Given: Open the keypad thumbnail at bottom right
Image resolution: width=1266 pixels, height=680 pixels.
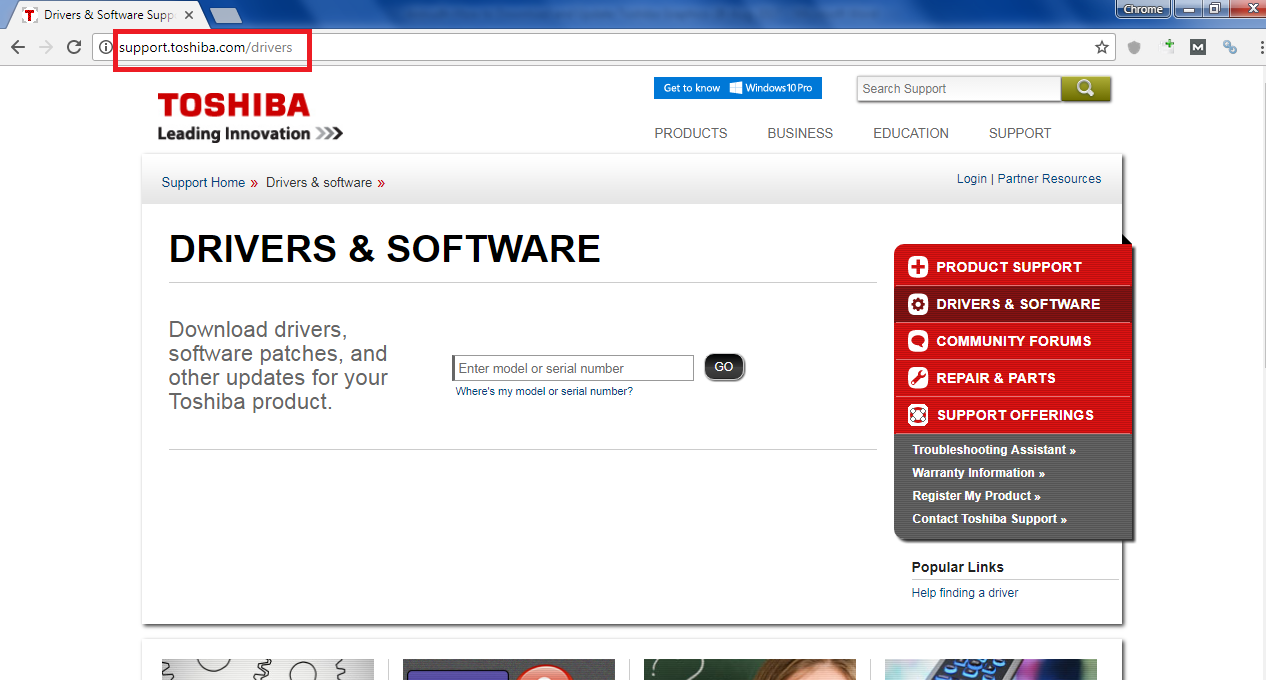Looking at the screenshot, I should pos(991,669).
